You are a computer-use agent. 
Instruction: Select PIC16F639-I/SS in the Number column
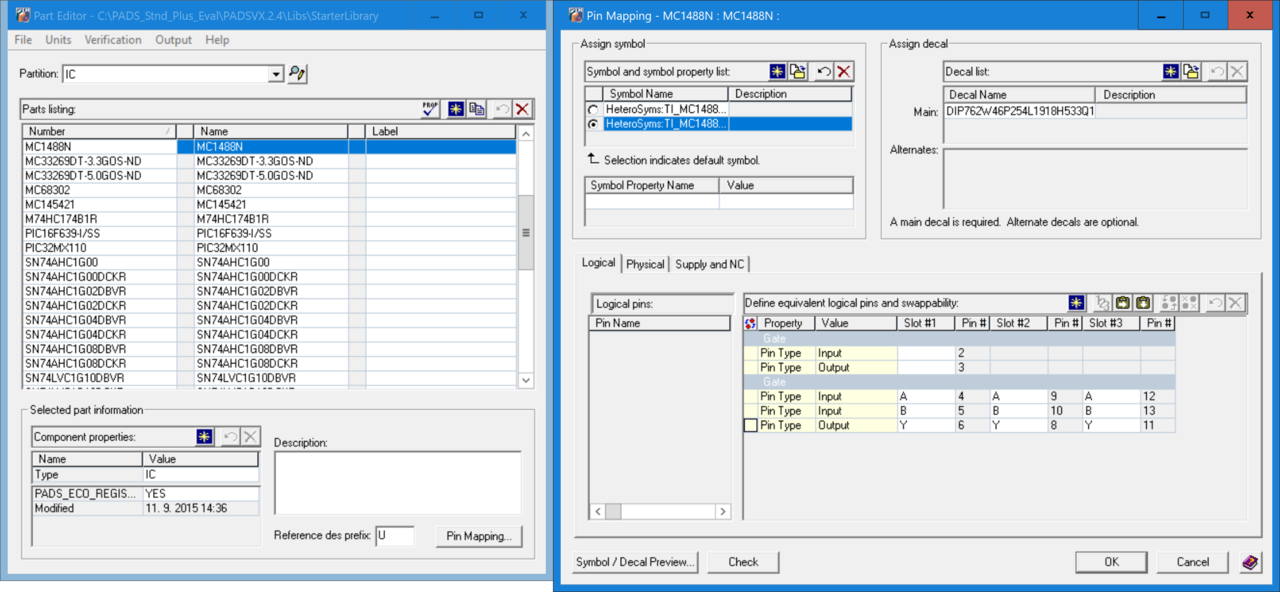pyautogui.click(x=99, y=234)
